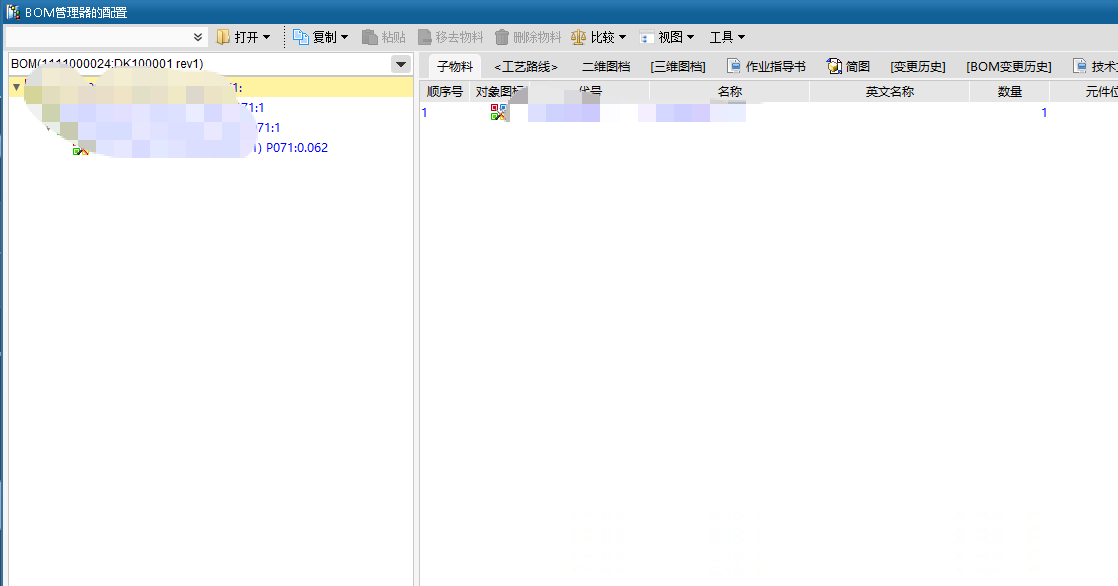
Task: Select sequence number 1 in the 顺序号 column
Action: [x=424, y=113]
